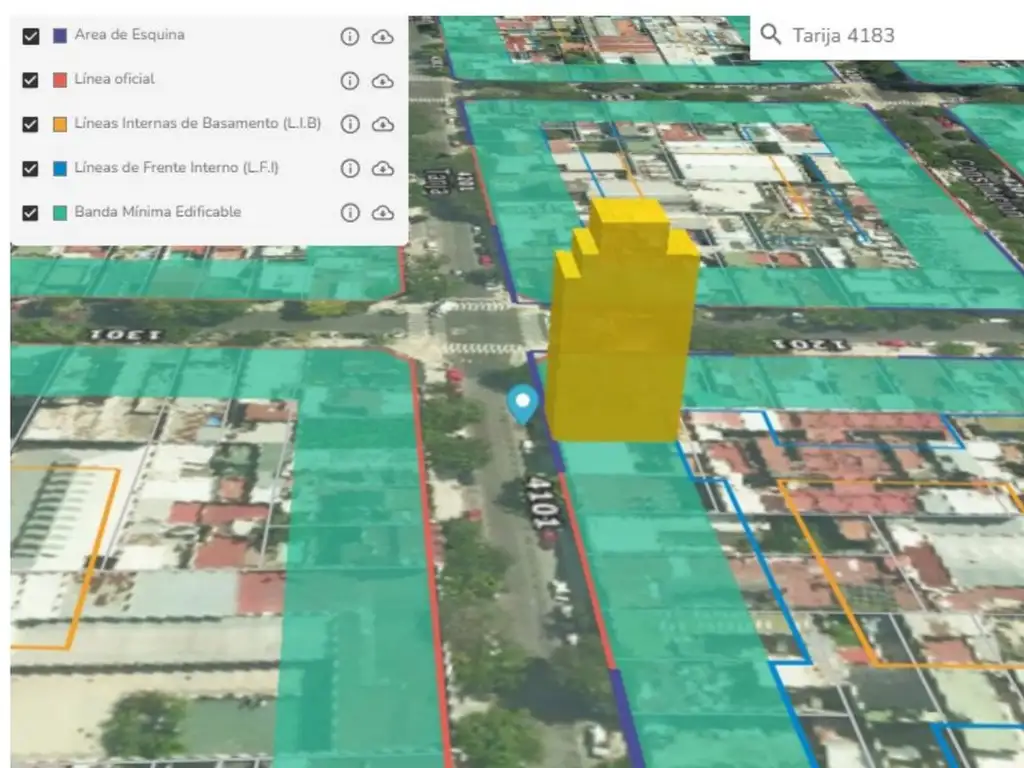The height and width of the screenshot is (768, 1024).
Task: Disable the Línea oficial layer checkbox
Action: tap(31, 80)
